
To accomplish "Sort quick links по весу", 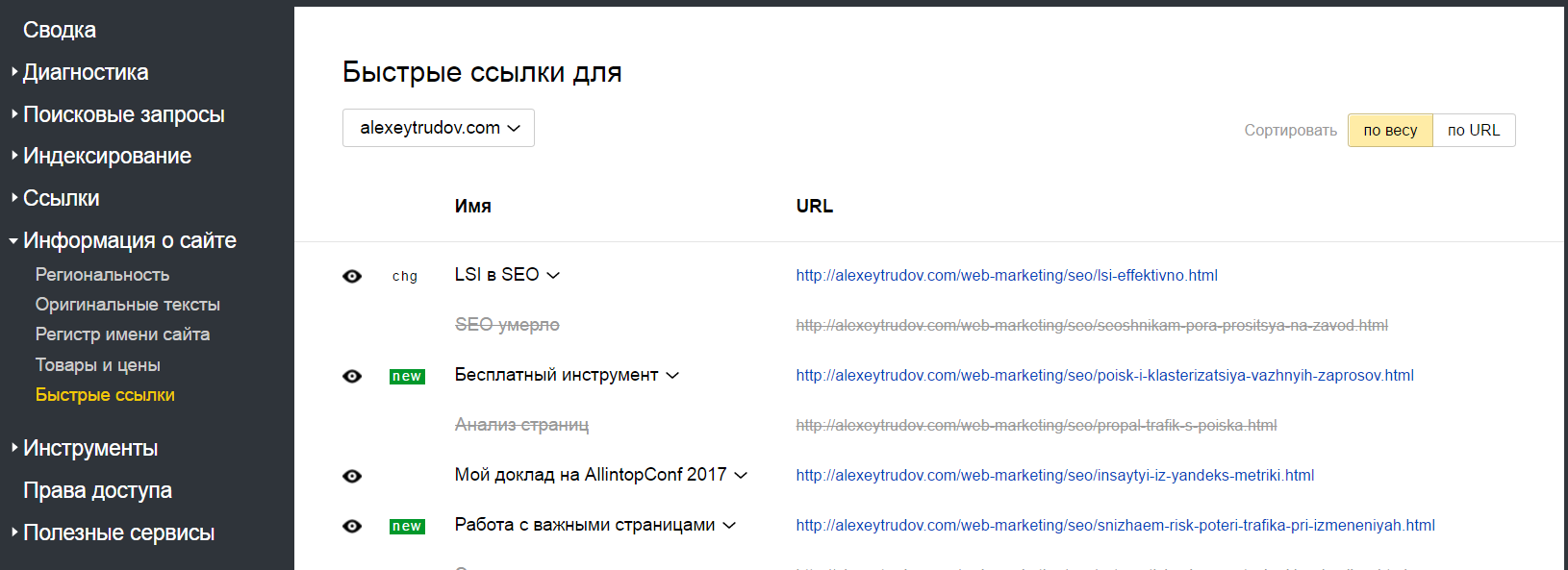I will pyautogui.click(x=1390, y=131).
